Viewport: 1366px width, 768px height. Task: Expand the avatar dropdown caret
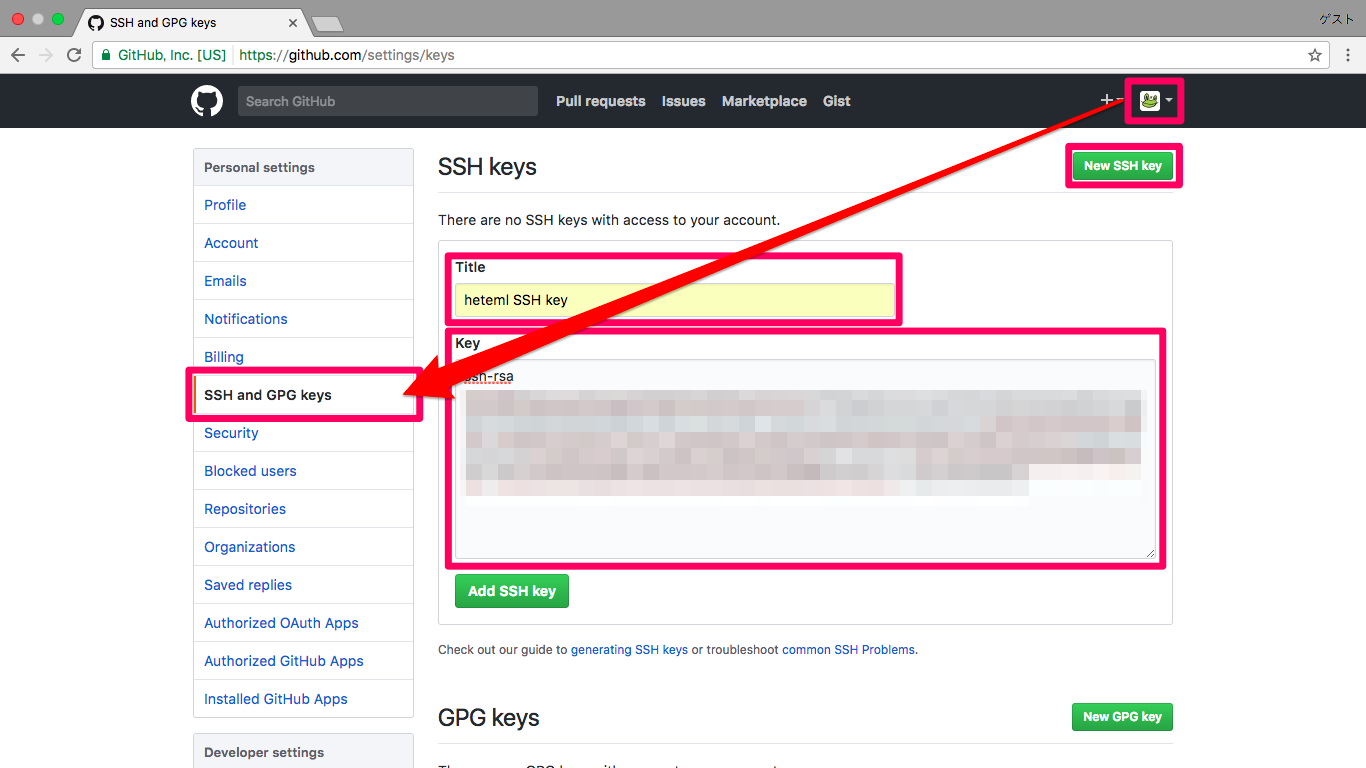[1168, 100]
